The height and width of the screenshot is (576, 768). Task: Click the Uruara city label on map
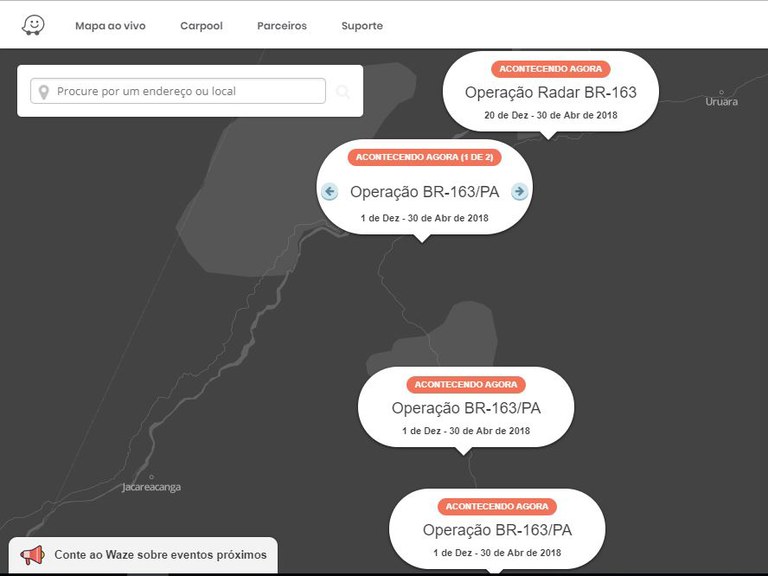click(x=721, y=101)
